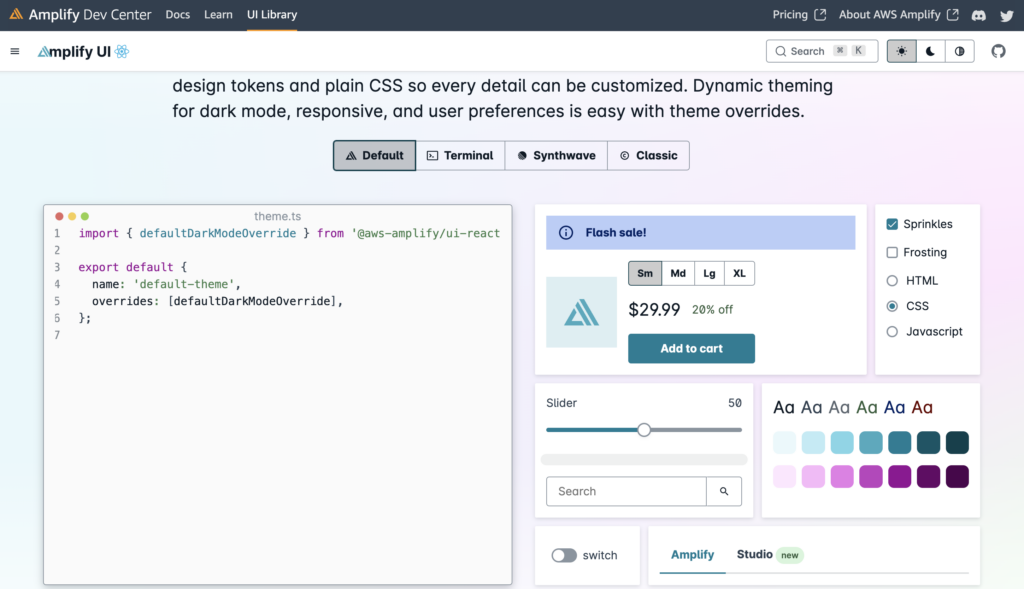This screenshot has height=589, width=1024.
Task: Click the demo Search input field
Action: [626, 491]
